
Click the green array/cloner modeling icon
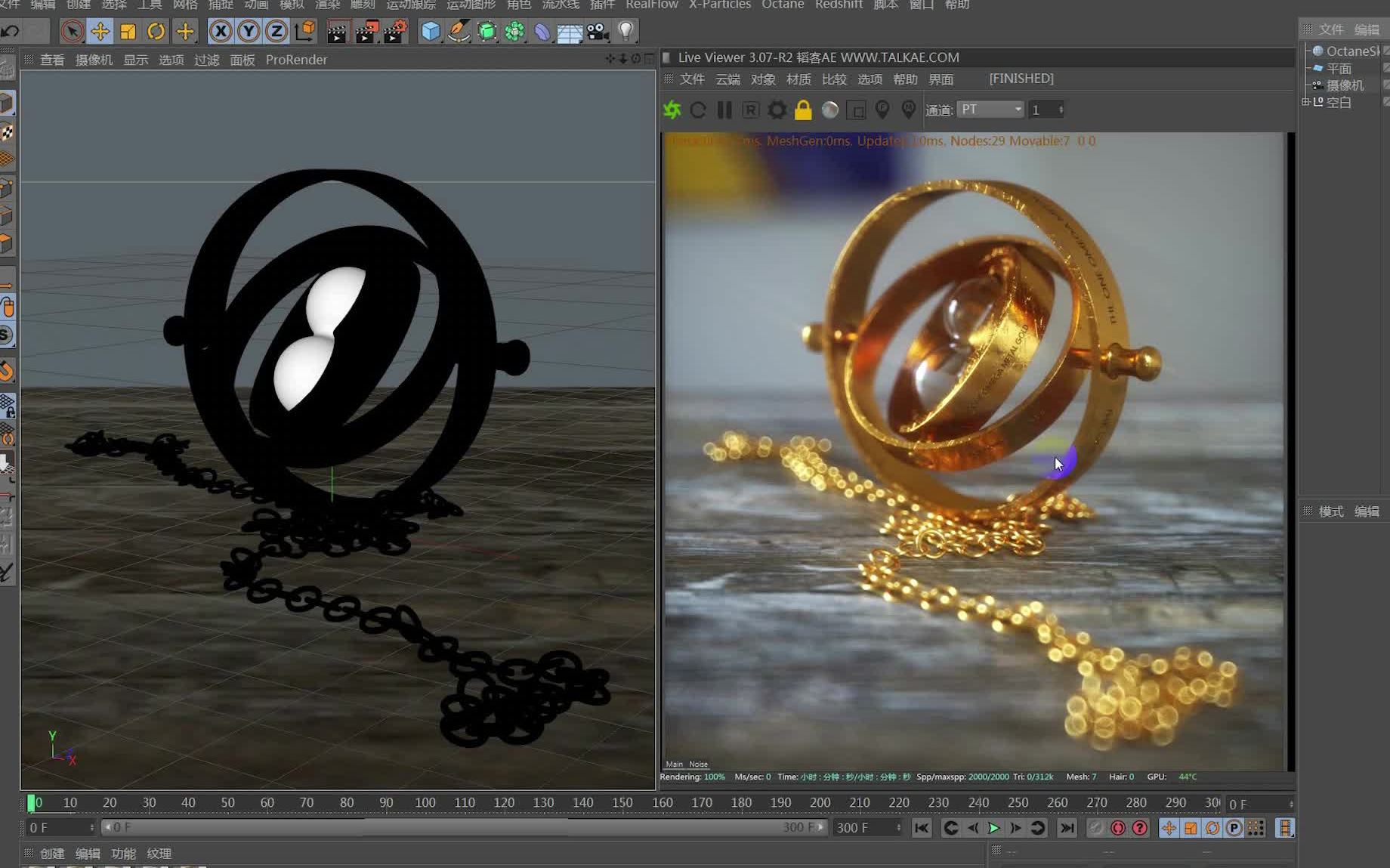point(515,32)
